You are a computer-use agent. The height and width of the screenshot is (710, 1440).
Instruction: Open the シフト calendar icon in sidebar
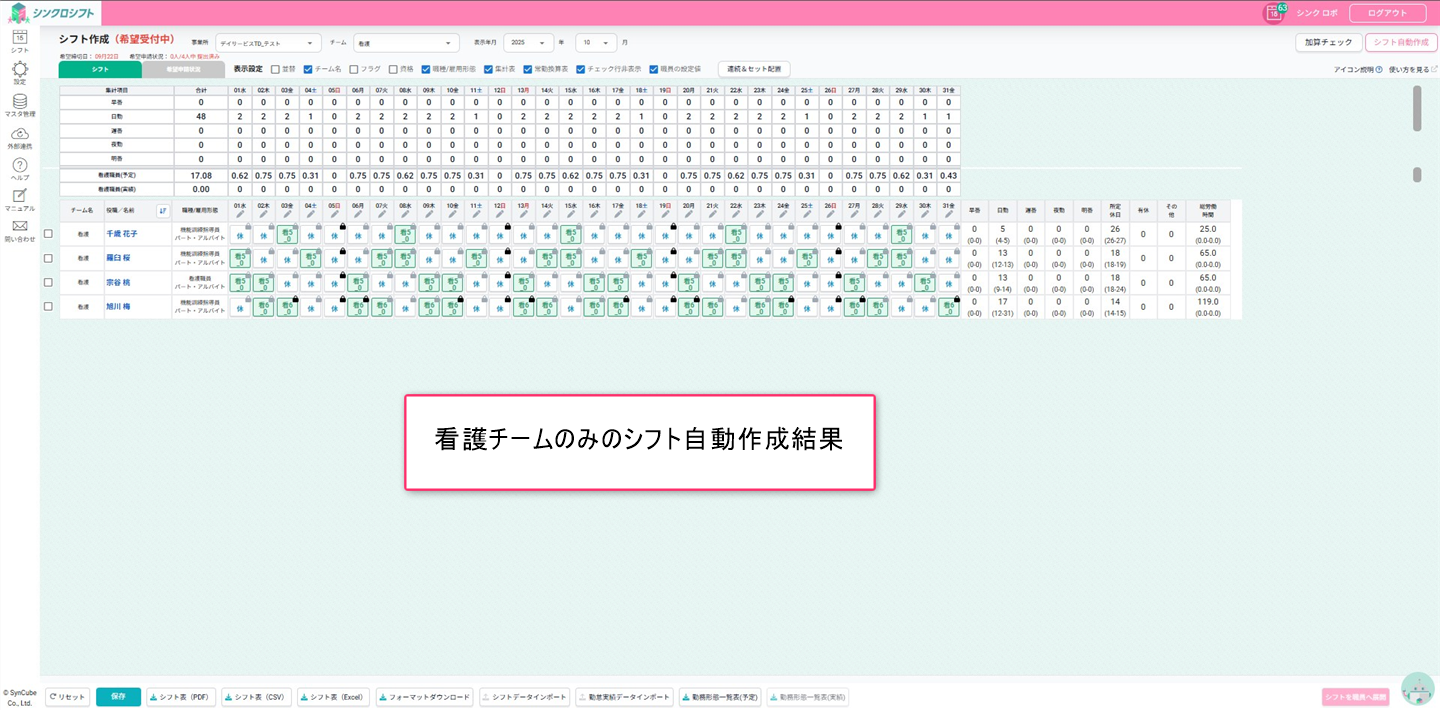[x=19, y=37]
